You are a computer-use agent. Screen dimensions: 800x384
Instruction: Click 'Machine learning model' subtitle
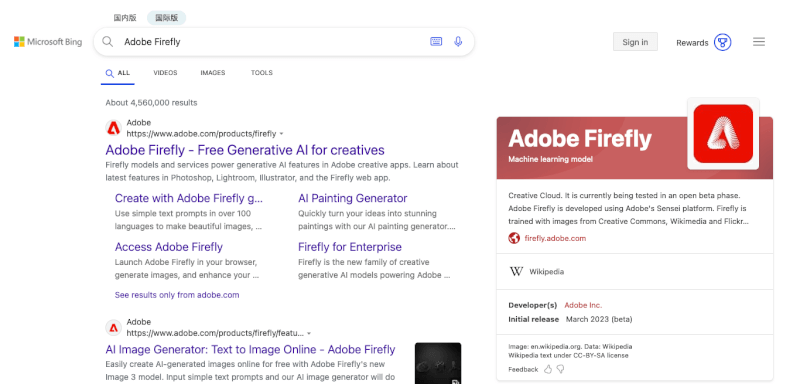551,160
